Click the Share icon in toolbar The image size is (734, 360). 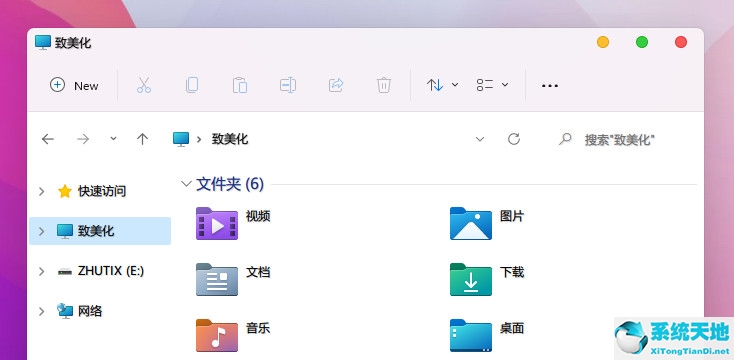point(336,85)
